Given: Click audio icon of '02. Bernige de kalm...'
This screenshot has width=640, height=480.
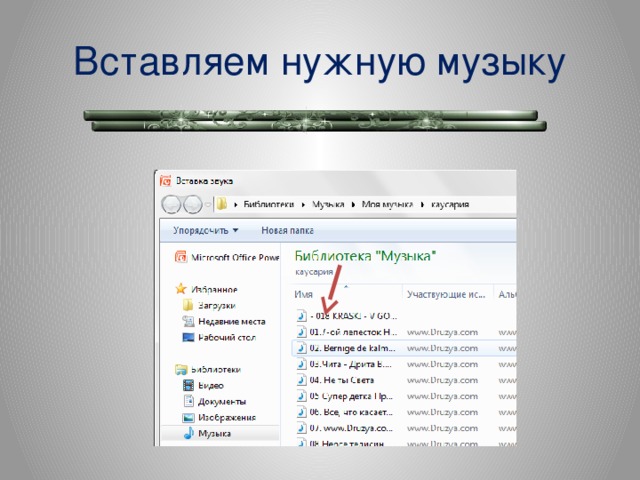Looking at the screenshot, I should tap(301, 348).
